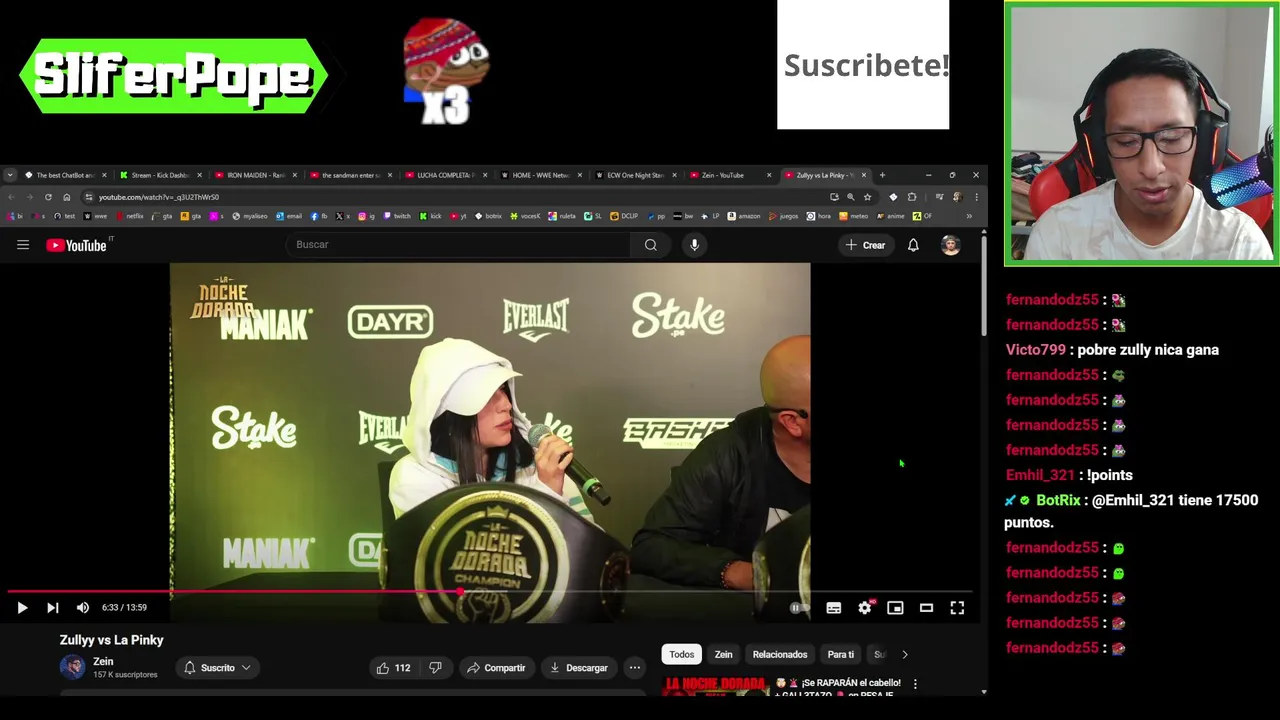
Task: Open the wwe bookmark
Action: point(96,216)
